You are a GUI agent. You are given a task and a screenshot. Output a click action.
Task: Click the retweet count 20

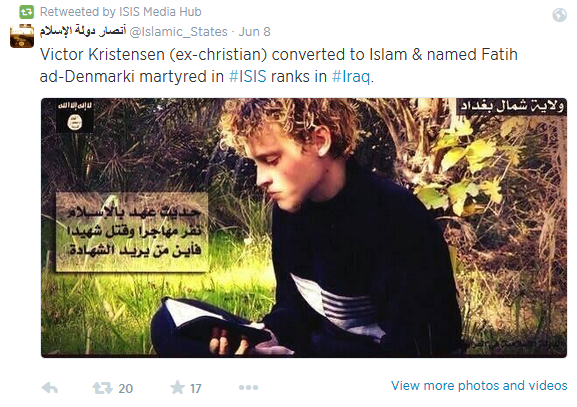point(125,388)
